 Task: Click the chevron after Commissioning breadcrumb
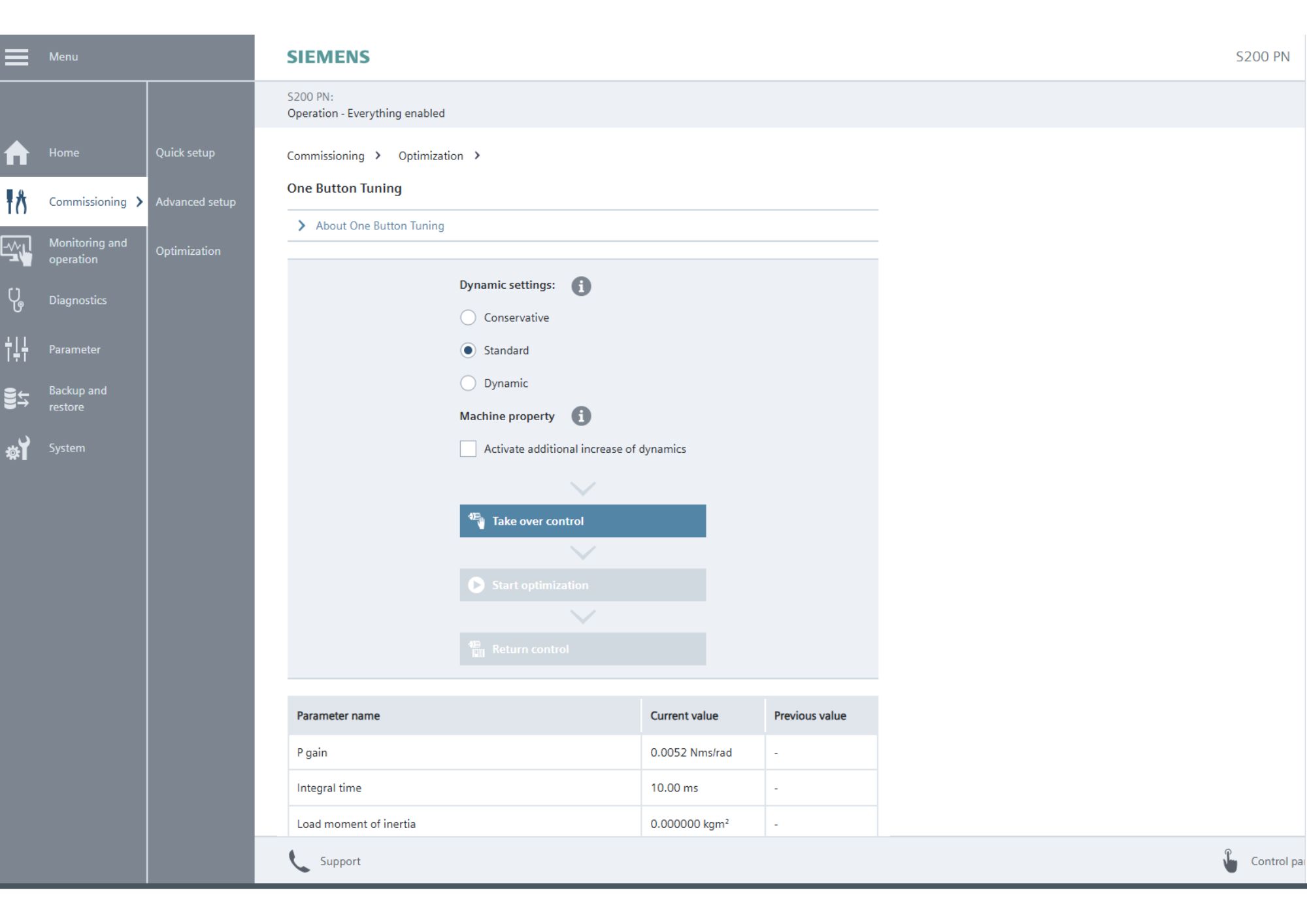pos(378,156)
